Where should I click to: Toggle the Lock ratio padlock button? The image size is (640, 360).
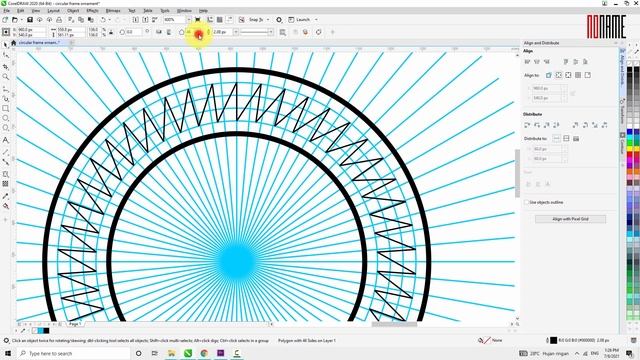(111, 32)
